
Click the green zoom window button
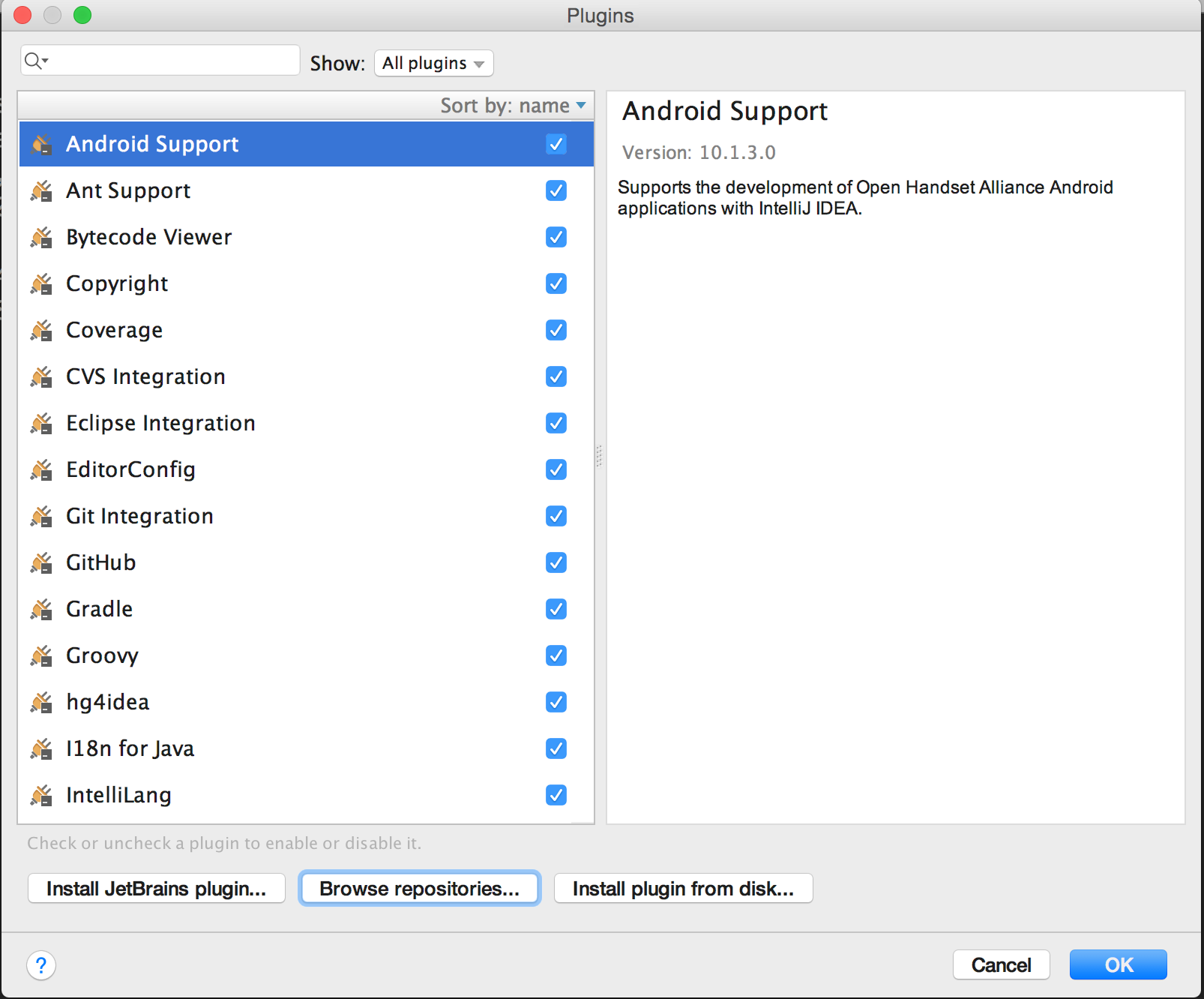pos(82,15)
